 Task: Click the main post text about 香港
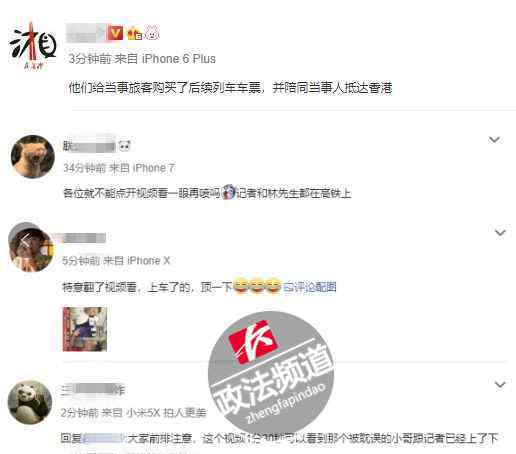[x=230, y=88]
